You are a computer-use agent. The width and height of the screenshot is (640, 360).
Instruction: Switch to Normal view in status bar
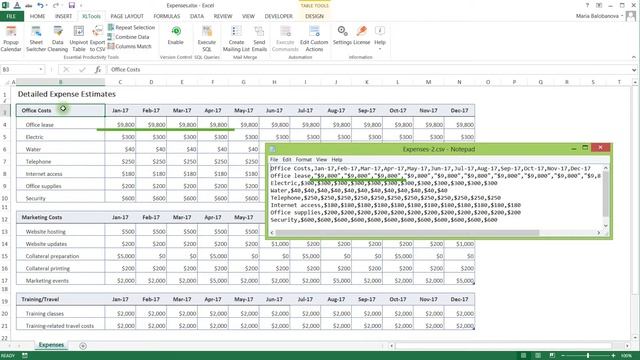click(523, 356)
